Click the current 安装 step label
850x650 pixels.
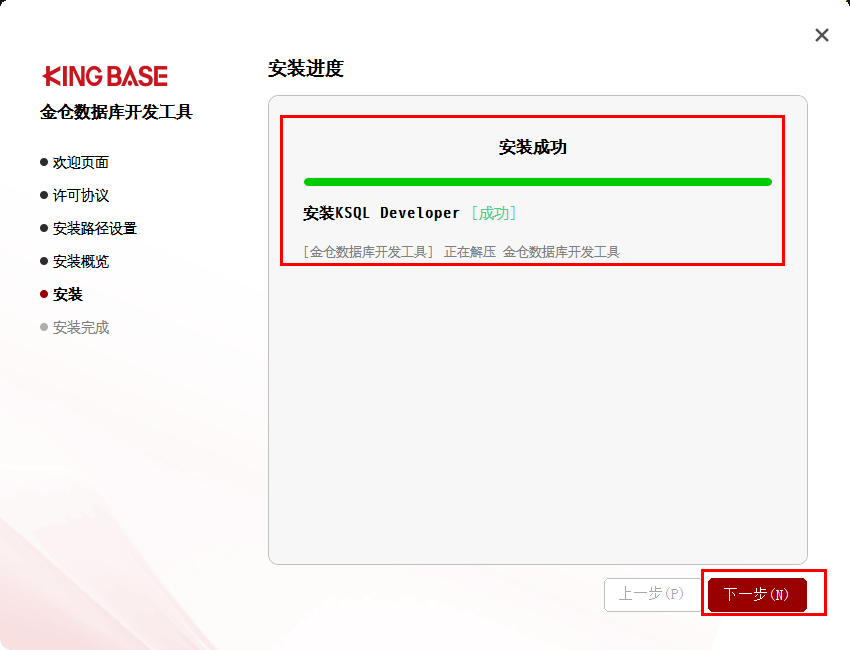tap(68, 294)
